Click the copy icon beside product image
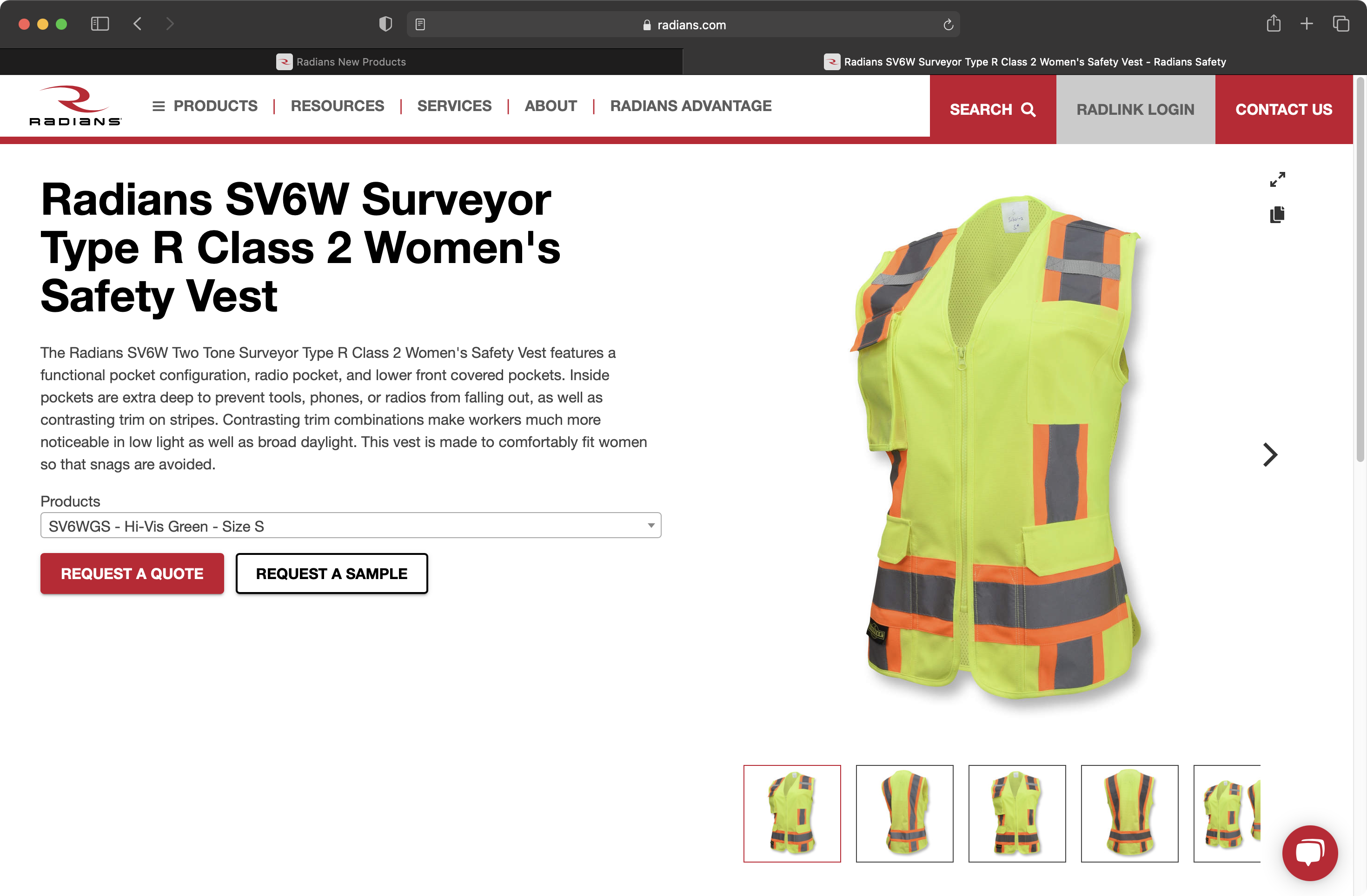 coord(1277,215)
